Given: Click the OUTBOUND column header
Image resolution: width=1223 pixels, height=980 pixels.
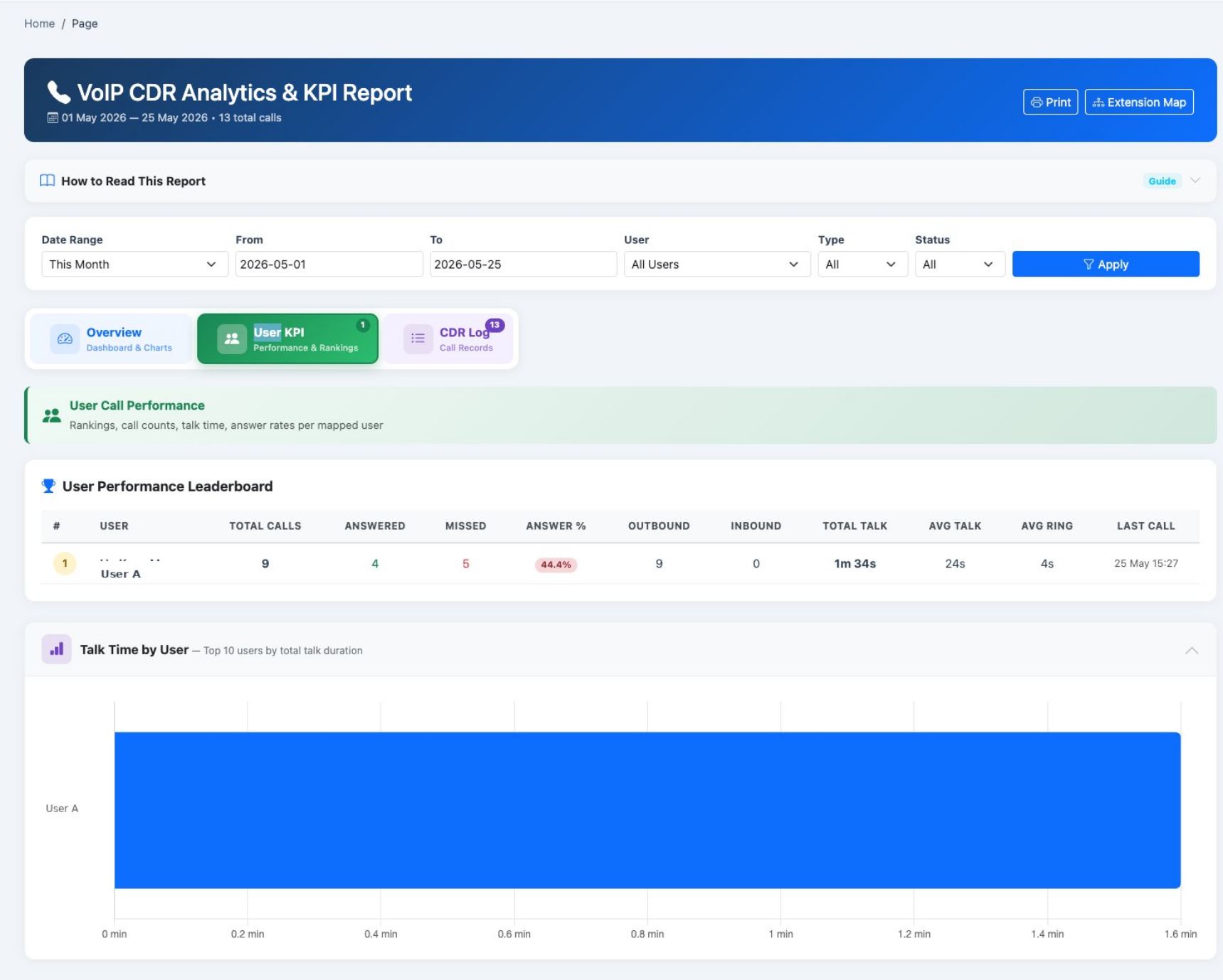Looking at the screenshot, I should pyautogui.click(x=659, y=526).
